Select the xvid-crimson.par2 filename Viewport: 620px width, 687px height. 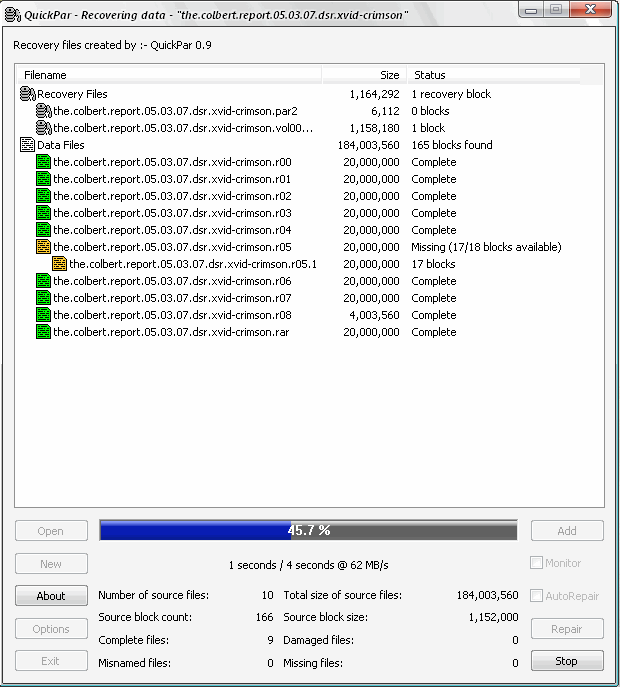175,111
